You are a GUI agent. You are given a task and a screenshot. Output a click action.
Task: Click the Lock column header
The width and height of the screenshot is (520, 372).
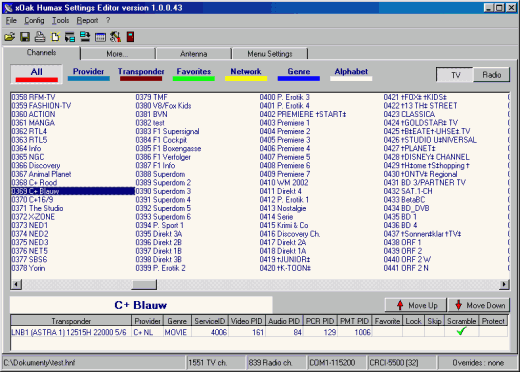click(x=413, y=321)
